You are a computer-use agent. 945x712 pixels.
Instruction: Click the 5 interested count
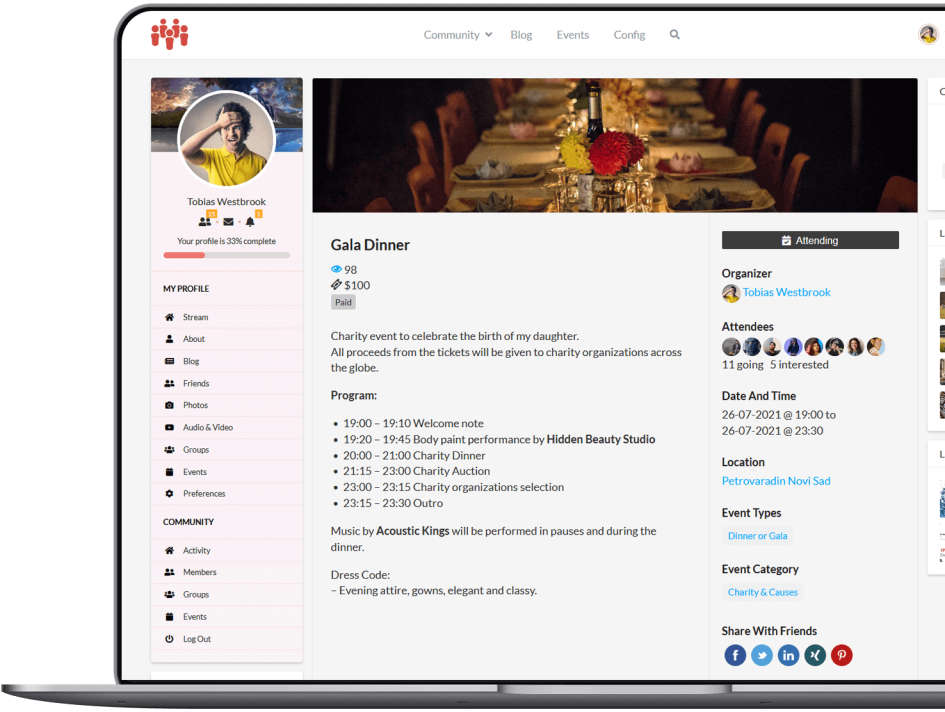(x=799, y=365)
